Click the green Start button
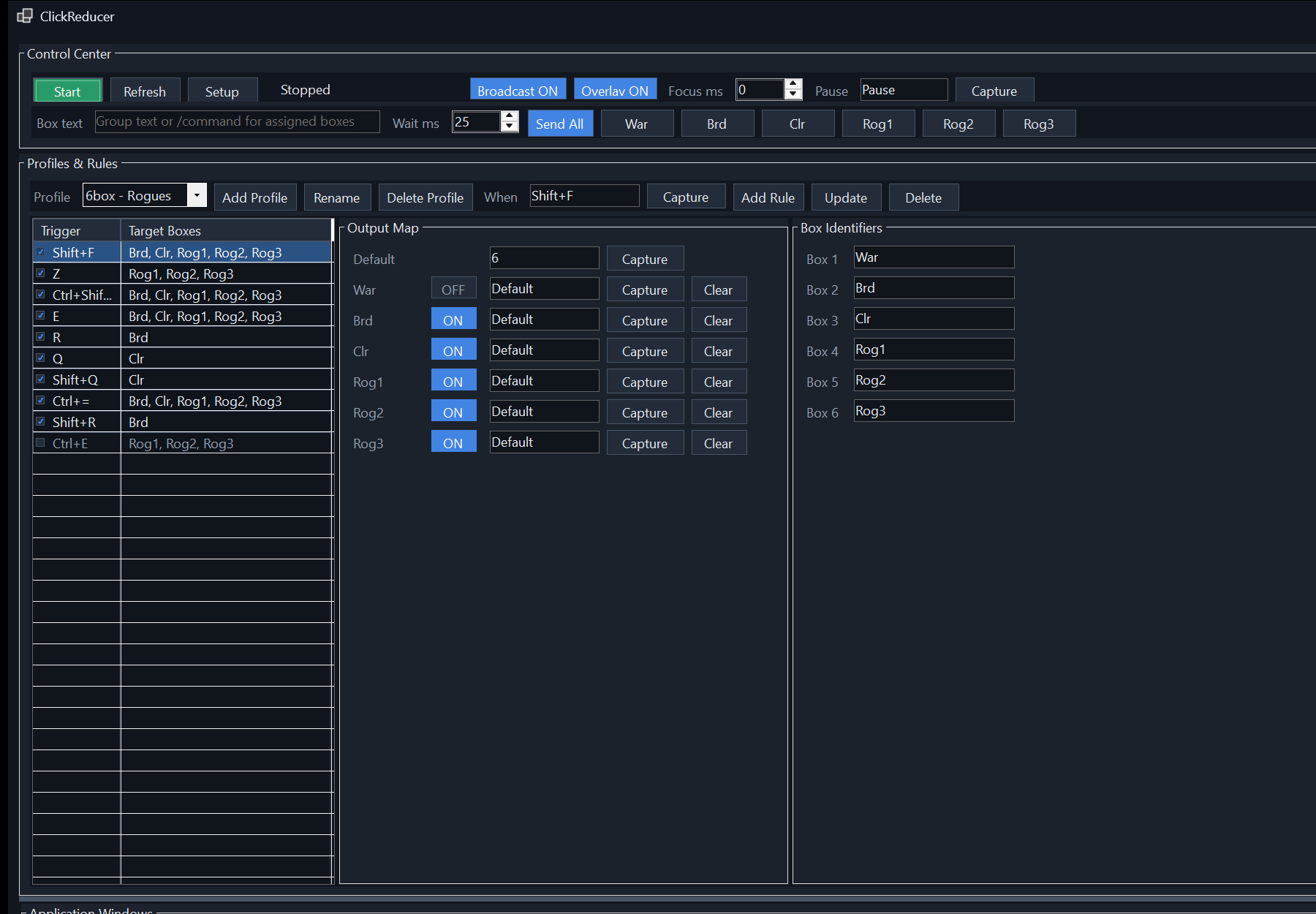 [x=67, y=91]
